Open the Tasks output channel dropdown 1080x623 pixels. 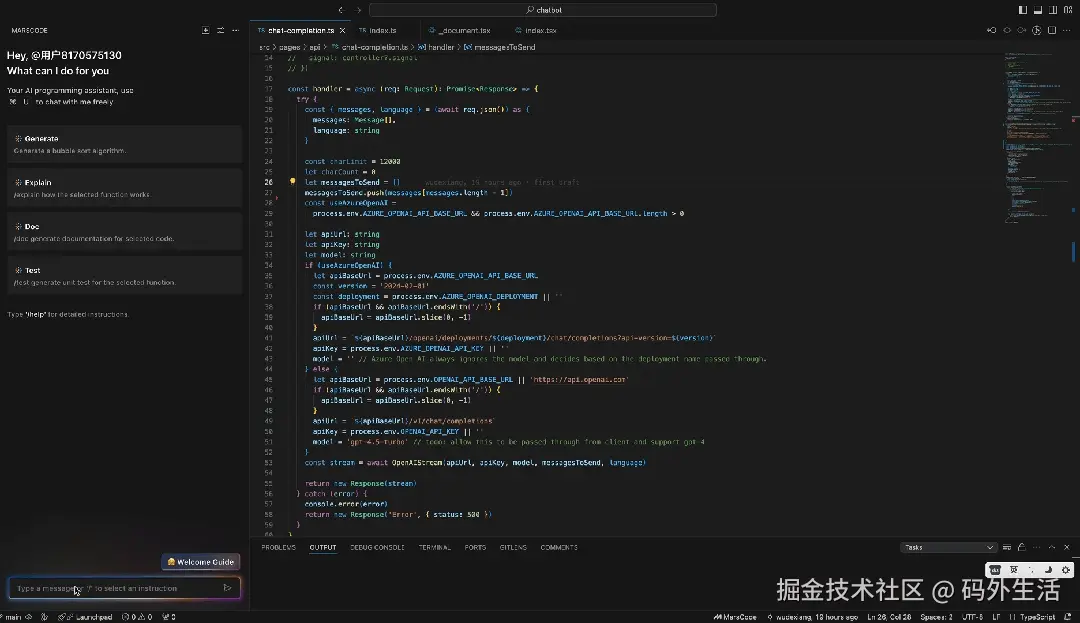click(948, 547)
